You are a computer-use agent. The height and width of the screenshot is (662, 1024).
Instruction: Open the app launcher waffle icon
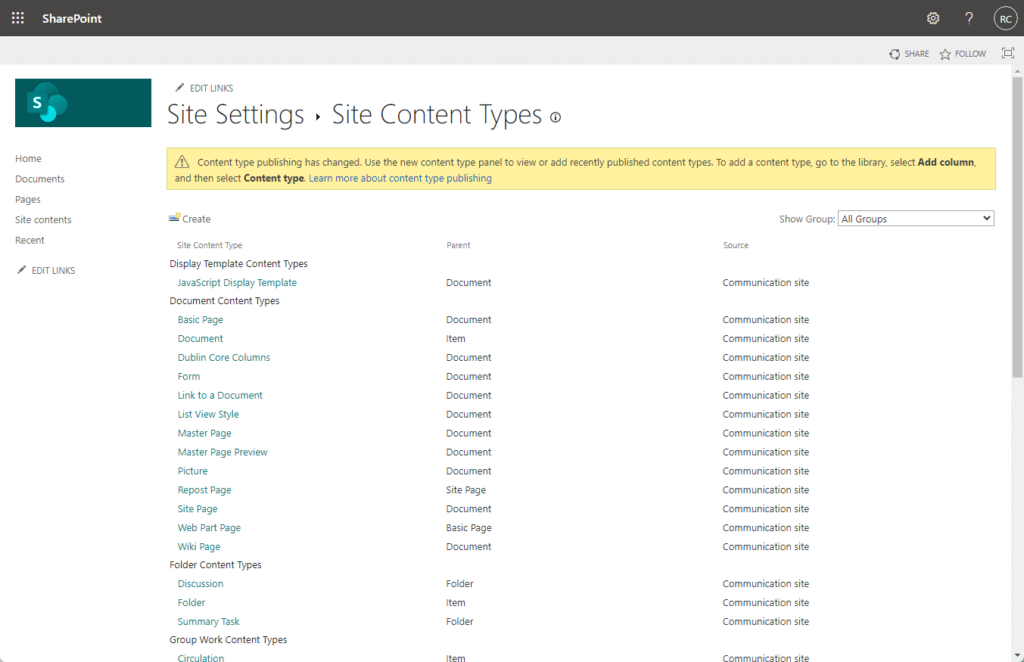[x=18, y=18]
